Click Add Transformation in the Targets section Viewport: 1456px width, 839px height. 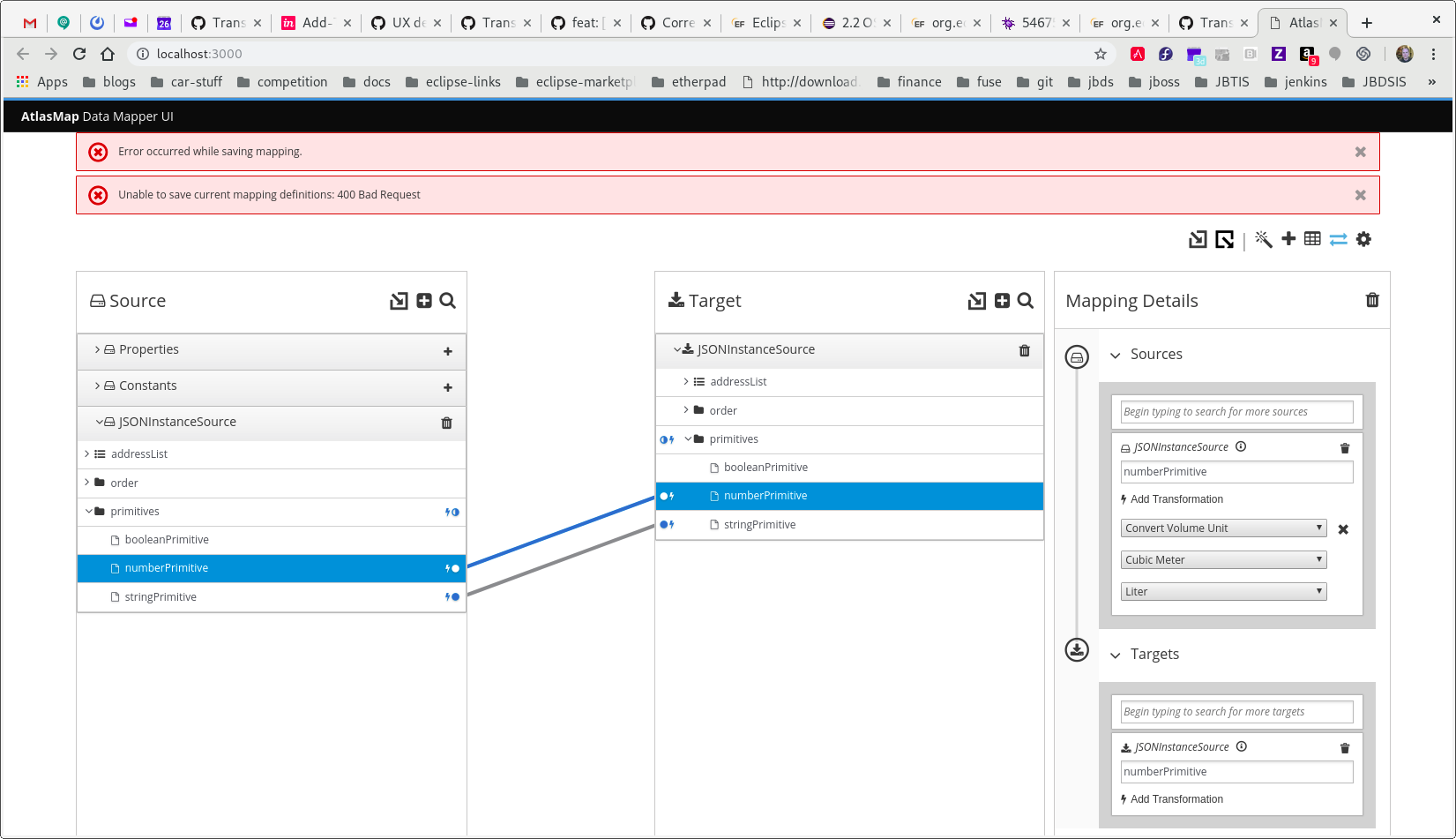pyautogui.click(x=1177, y=799)
